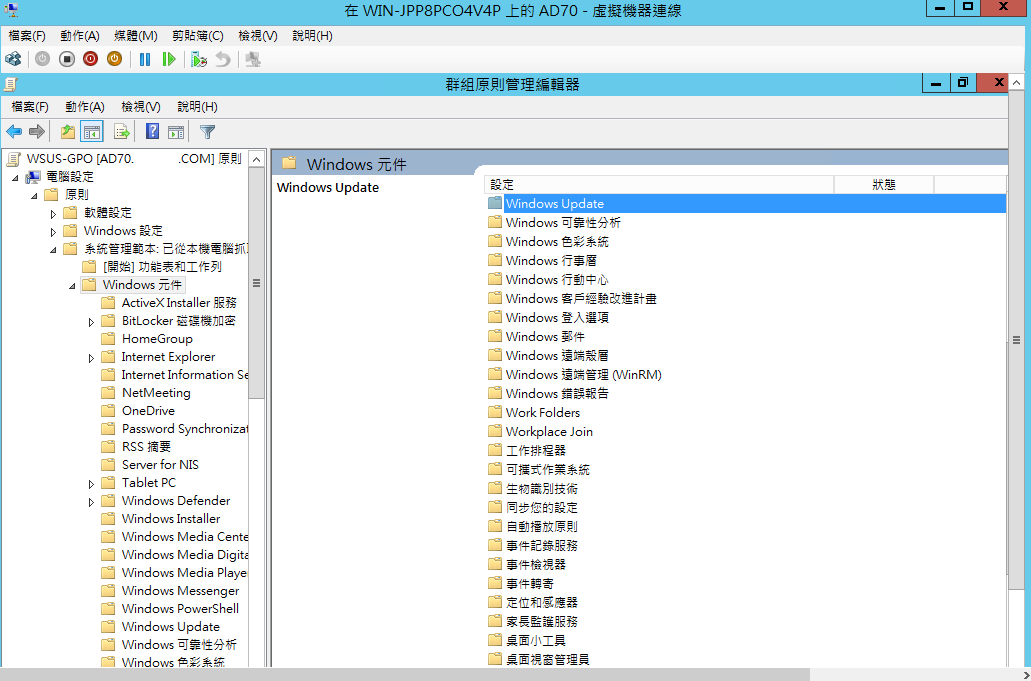The width and height of the screenshot is (1031, 681).
Task: Select ActiveX Installer 服務 folder in tree
Action: 179,302
